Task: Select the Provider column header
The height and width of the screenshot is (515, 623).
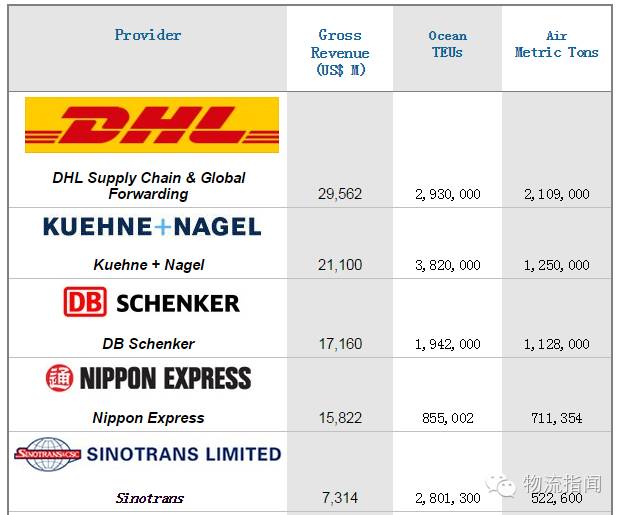Action: click(x=148, y=35)
